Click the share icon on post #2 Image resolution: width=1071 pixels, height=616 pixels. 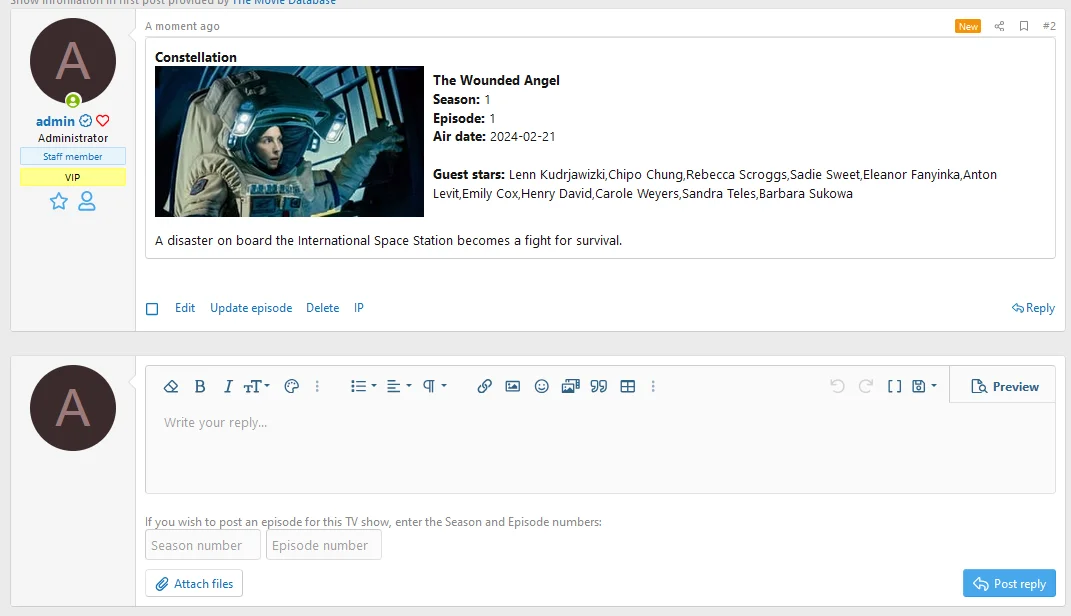[999, 26]
